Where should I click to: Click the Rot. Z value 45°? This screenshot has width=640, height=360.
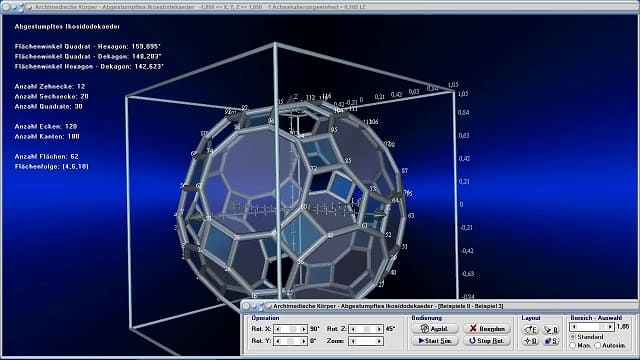coord(390,329)
